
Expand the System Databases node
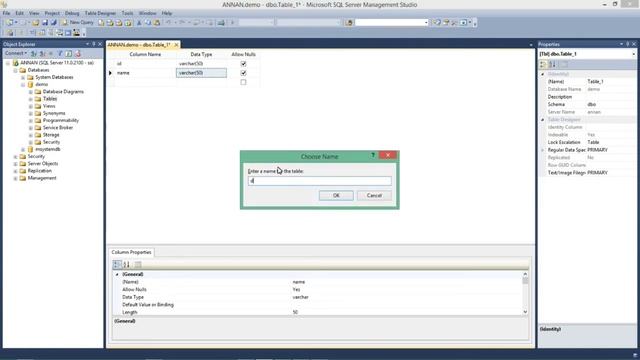pyautogui.click(x=23, y=77)
